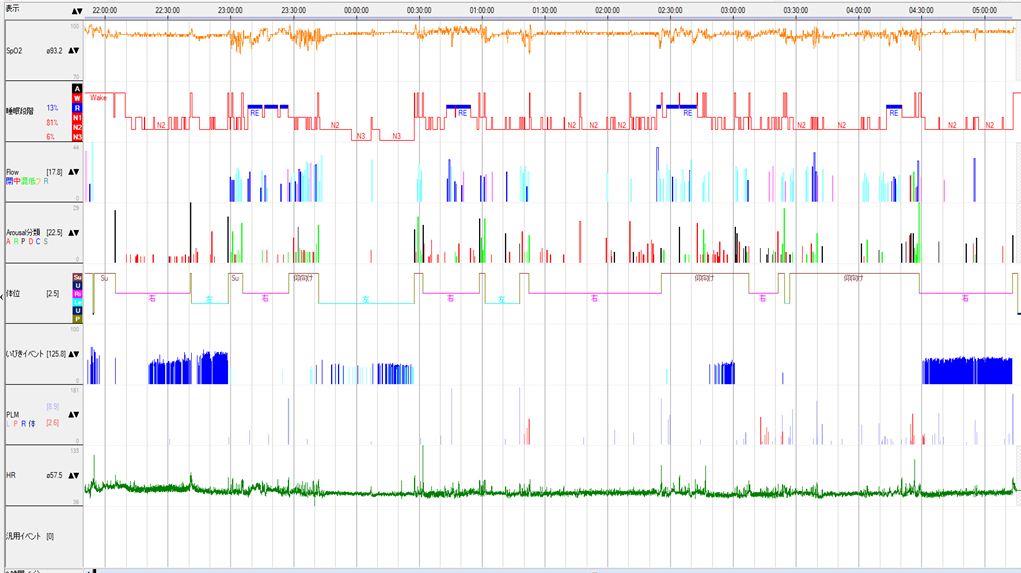Image resolution: width=1021 pixels, height=573 pixels.
Task: Click the いびきイベント channel down arrow
Action: coord(79,354)
